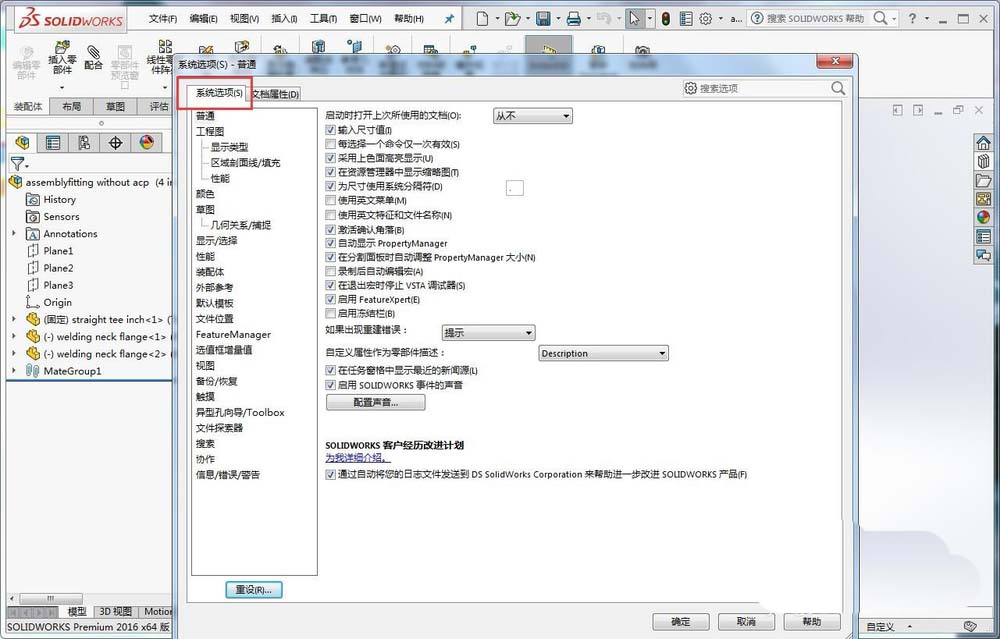Viewport: 1000px width, 639px height.
Task: Open the 从不 startup document dropdown
Action: 533,116
